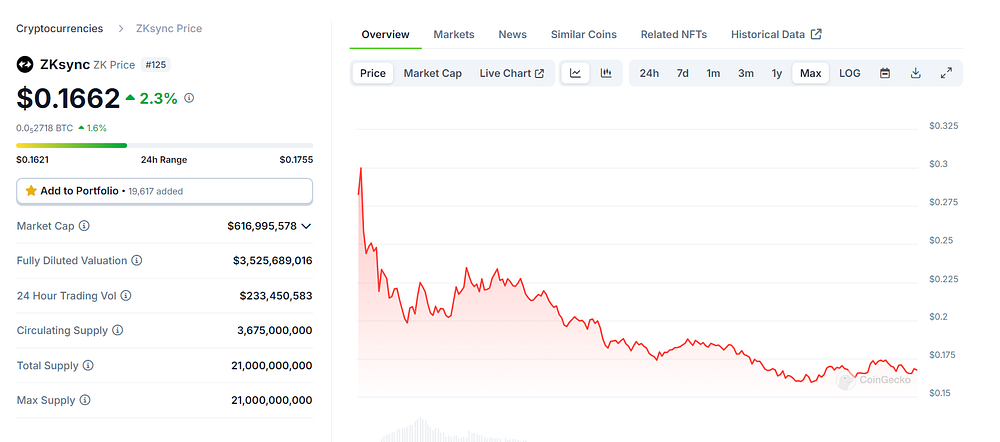Click the #125 rank badge
1000x442 pixels.
click(156, 64)
